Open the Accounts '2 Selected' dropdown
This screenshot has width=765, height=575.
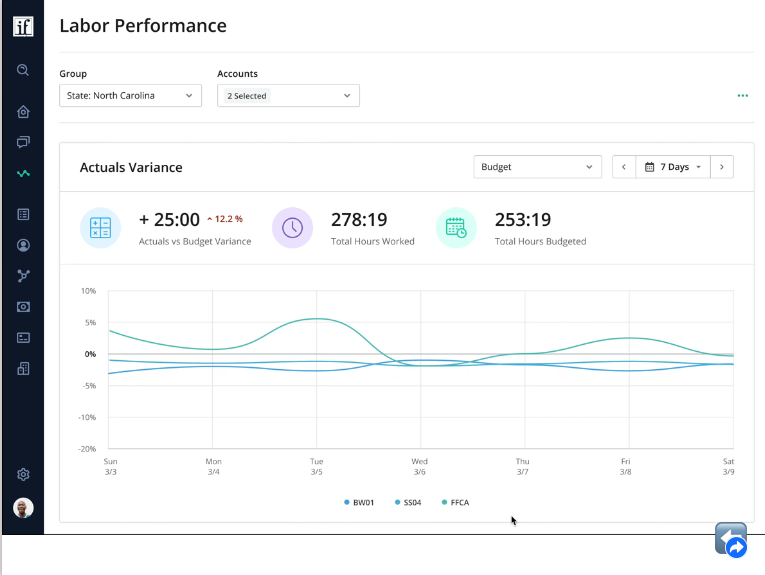(288, 96)
